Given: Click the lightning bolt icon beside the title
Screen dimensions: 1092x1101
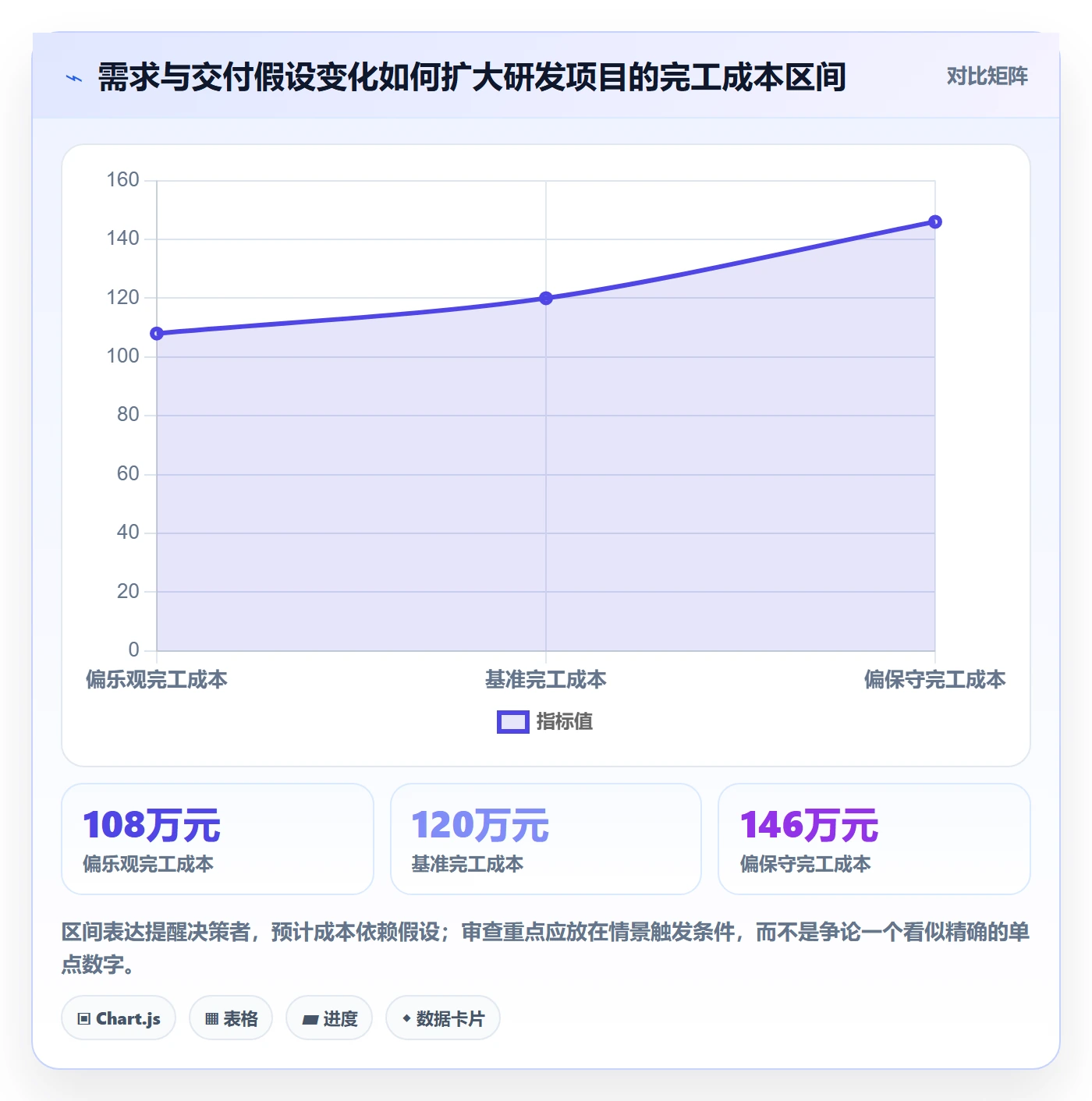Looking at the screenshot, I should click(x=74, y=78).
